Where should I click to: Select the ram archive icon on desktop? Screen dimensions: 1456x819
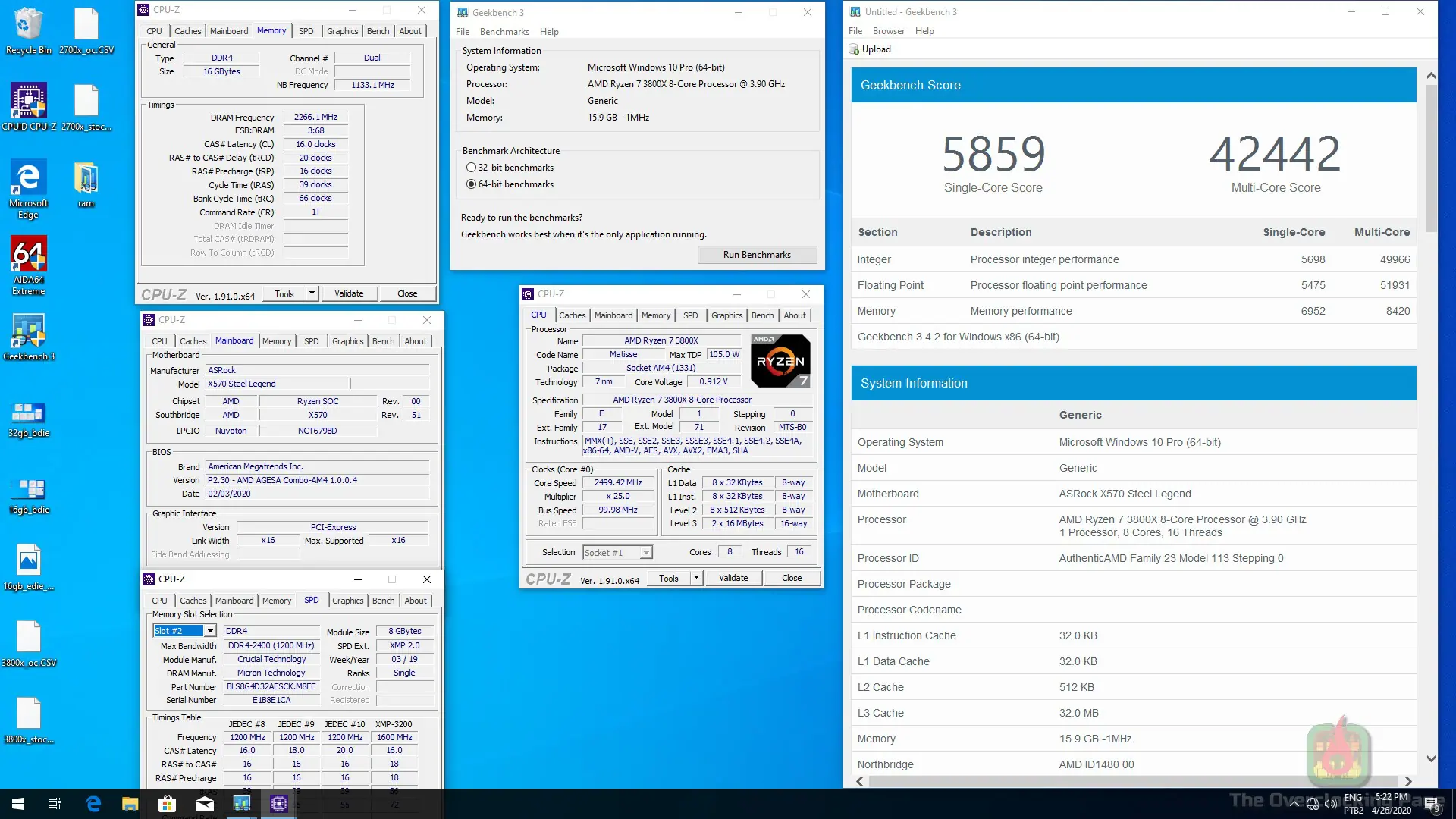click(86, 184)
